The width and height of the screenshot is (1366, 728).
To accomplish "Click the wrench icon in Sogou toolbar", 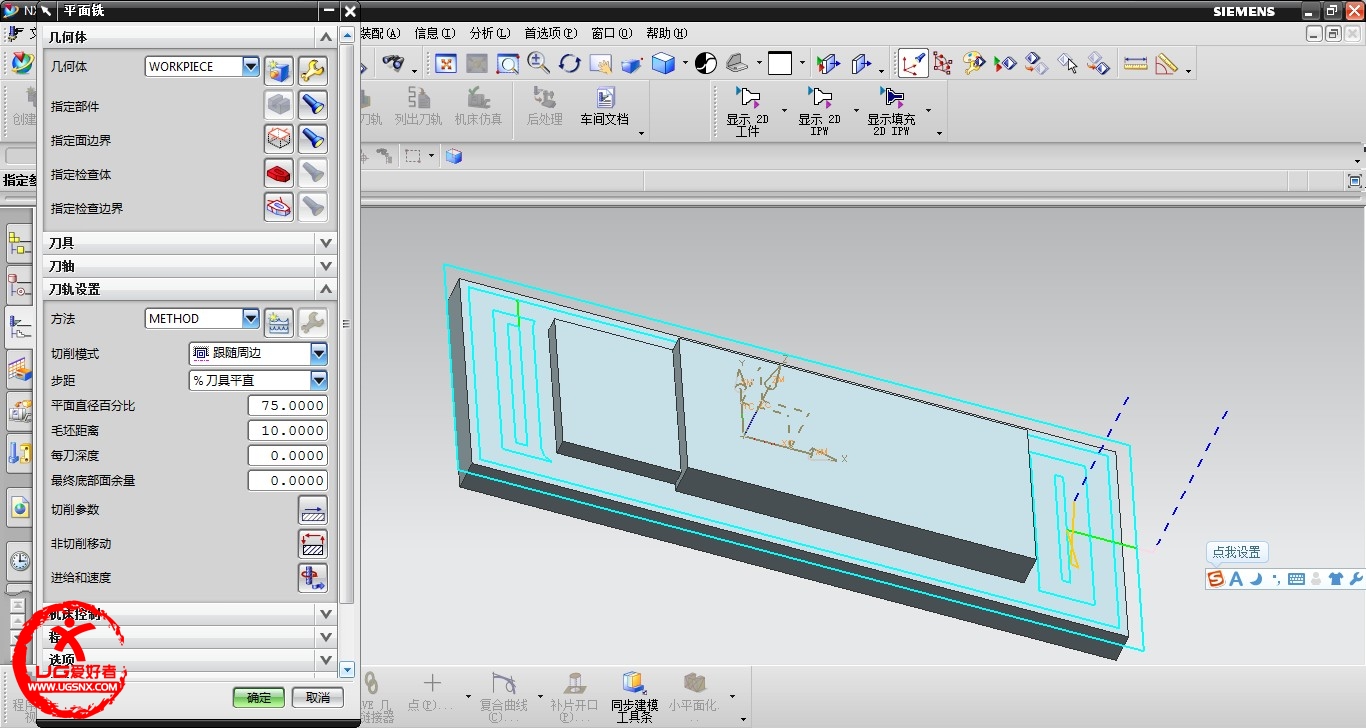I will pyautogui.click(x=1356, y=578).
